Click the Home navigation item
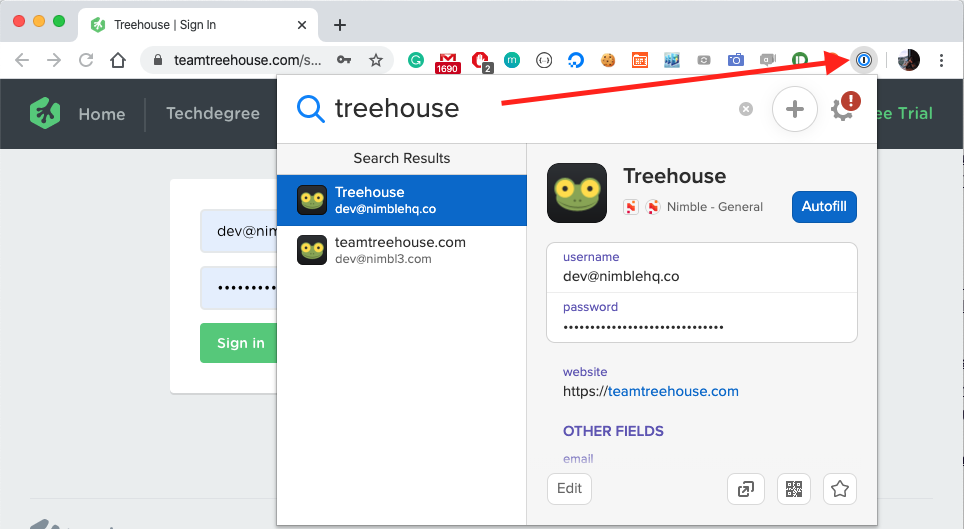The height and width of the screenshot is (529, 964). coord(101,114)
